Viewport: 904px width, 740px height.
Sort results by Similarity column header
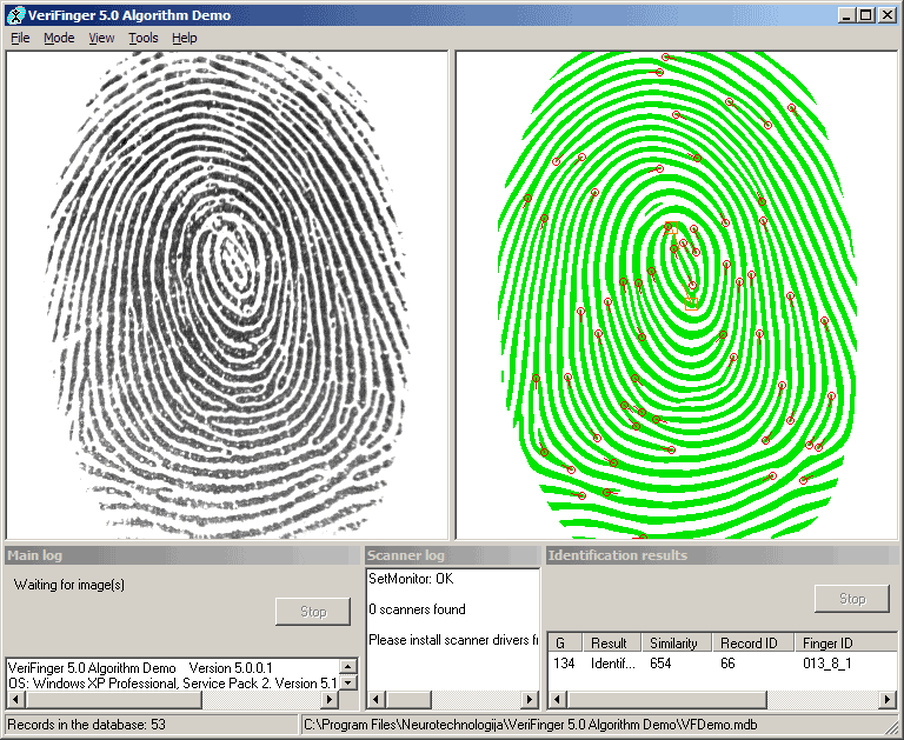(674, 643)
